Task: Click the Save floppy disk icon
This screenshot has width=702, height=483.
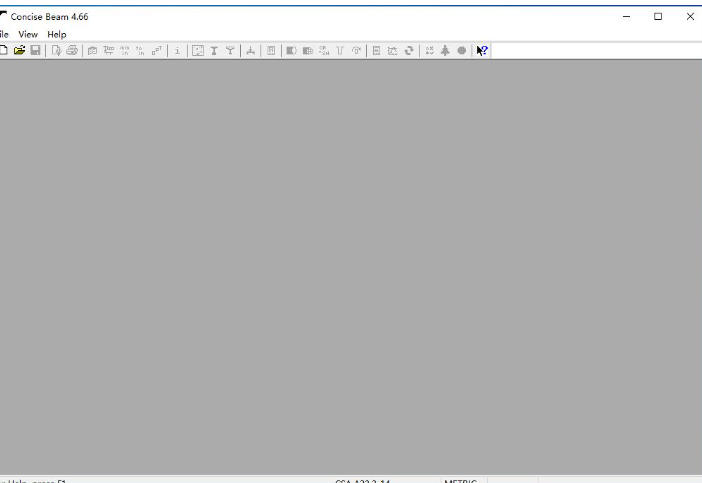Action: click(35, 50)
